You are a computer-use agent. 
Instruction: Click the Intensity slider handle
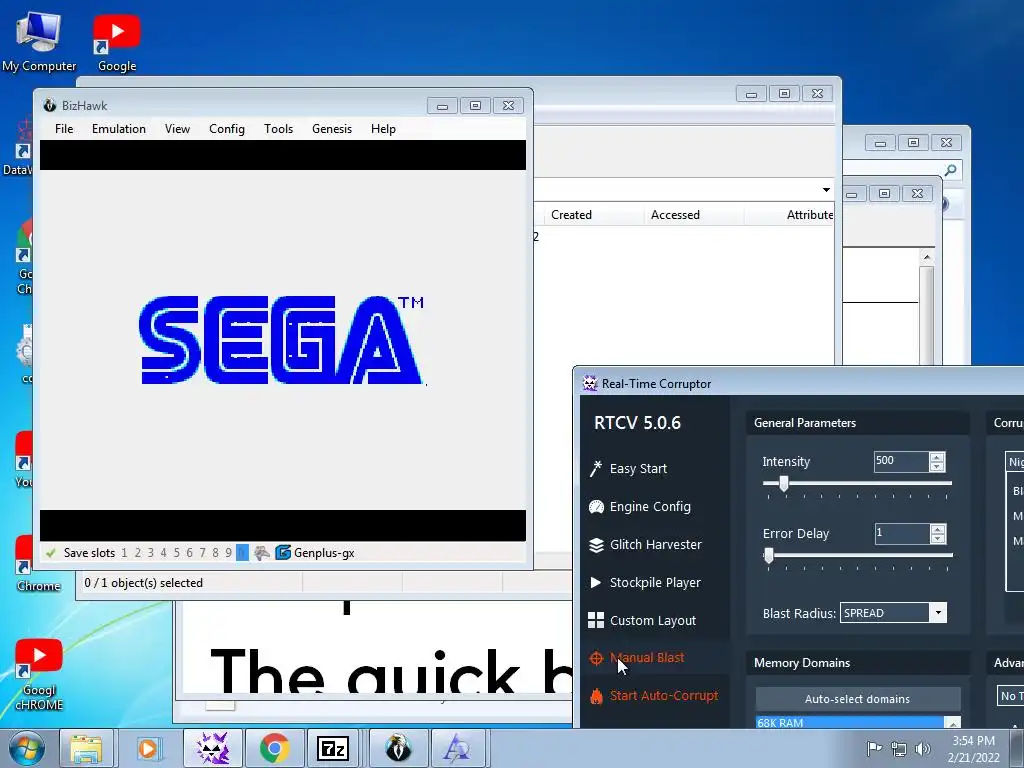click(784, 483)
